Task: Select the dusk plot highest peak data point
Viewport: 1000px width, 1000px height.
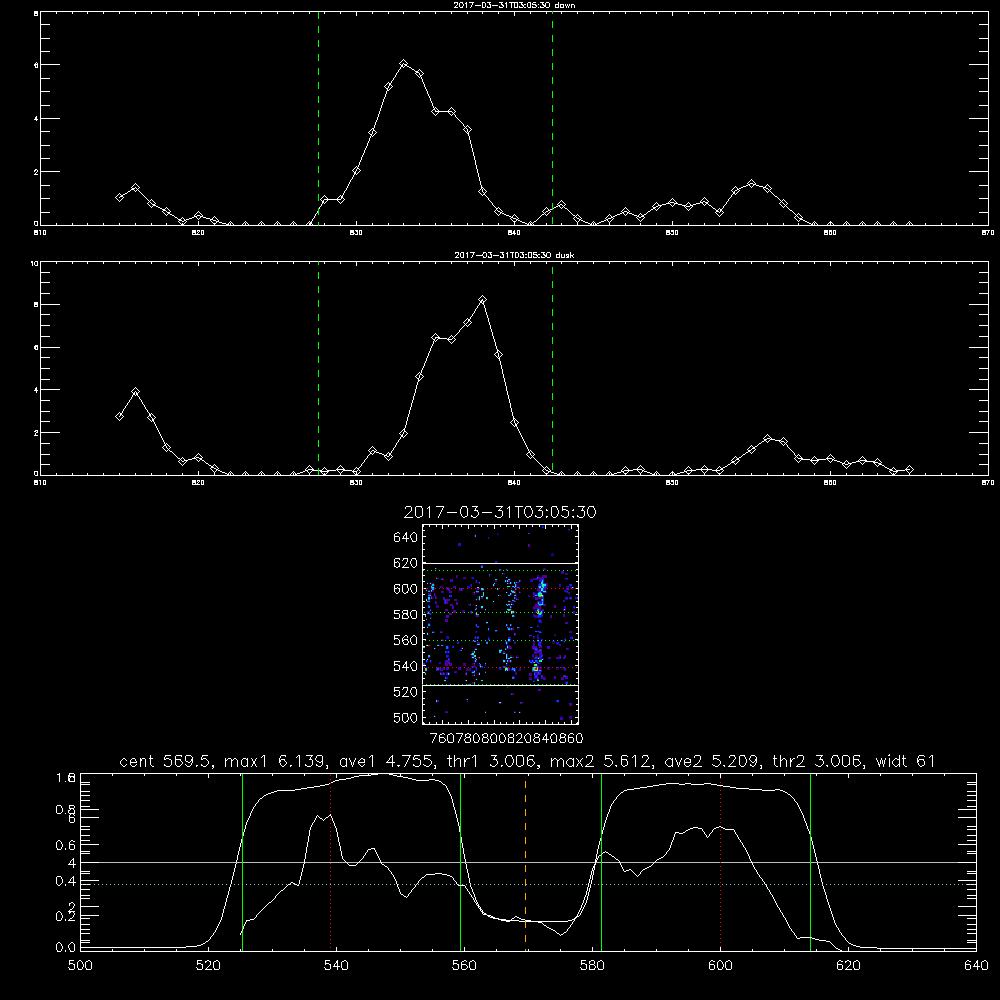Action: (x=483, y=300)
